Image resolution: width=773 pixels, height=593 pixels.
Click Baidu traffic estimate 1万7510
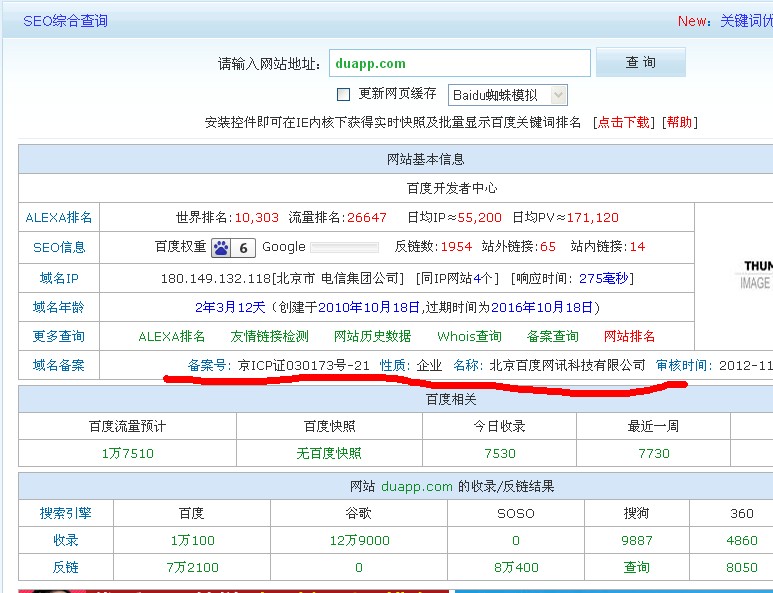click(x=128, y=453)
